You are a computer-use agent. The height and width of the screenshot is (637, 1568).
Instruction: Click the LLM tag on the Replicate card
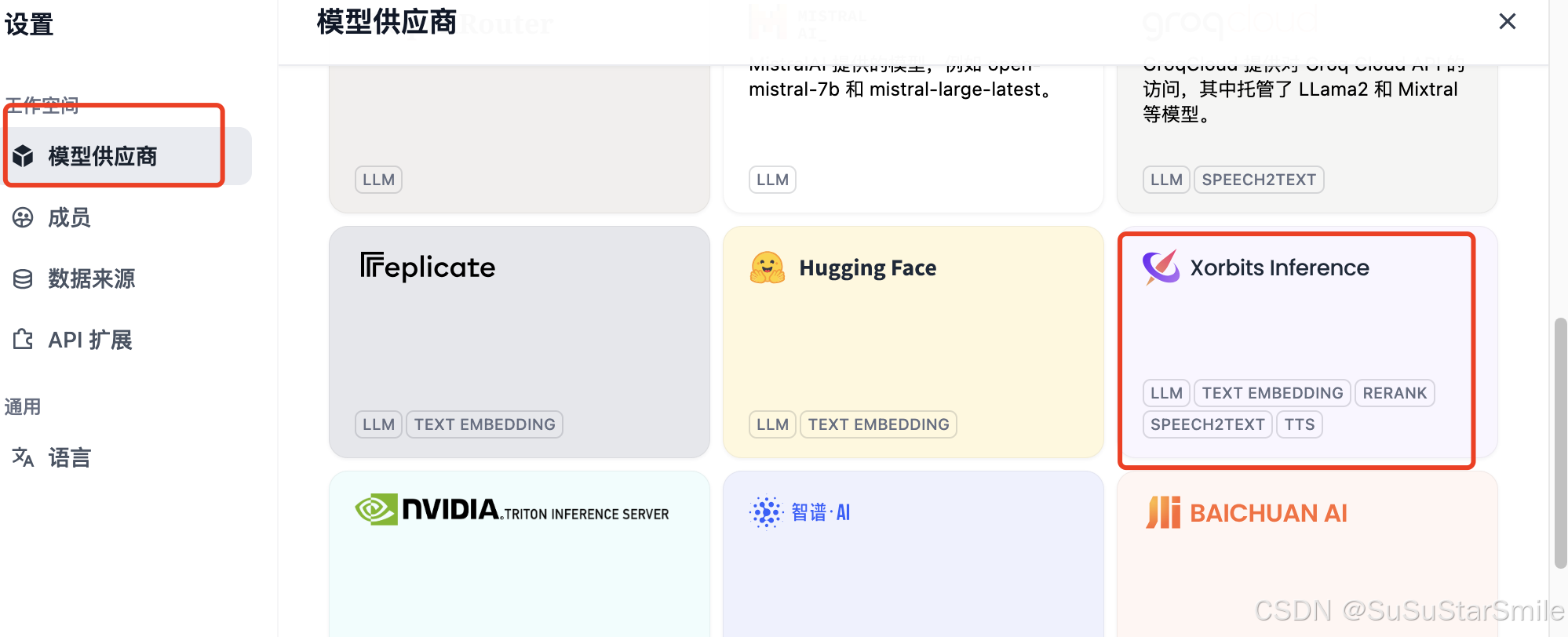[378, 424]
